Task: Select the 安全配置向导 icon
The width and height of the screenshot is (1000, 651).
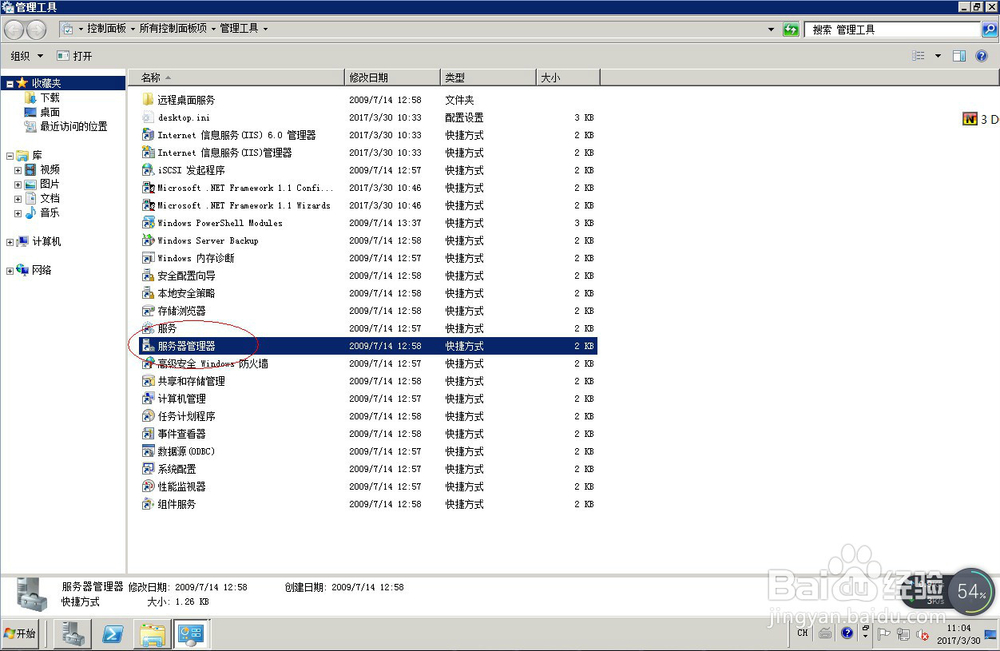Action: 148,275
